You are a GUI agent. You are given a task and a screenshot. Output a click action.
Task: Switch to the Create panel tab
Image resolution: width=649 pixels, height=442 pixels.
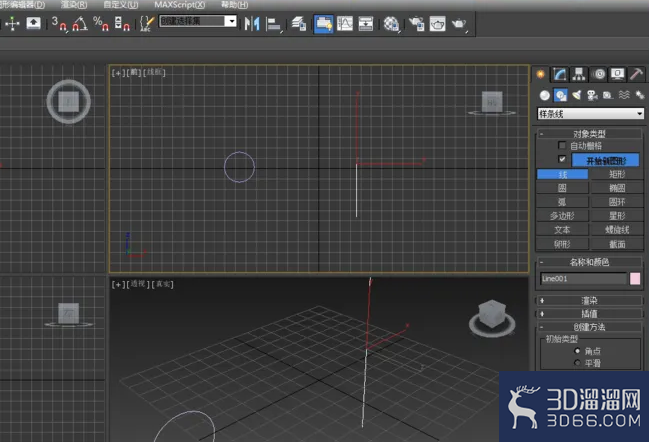point(540,74)
